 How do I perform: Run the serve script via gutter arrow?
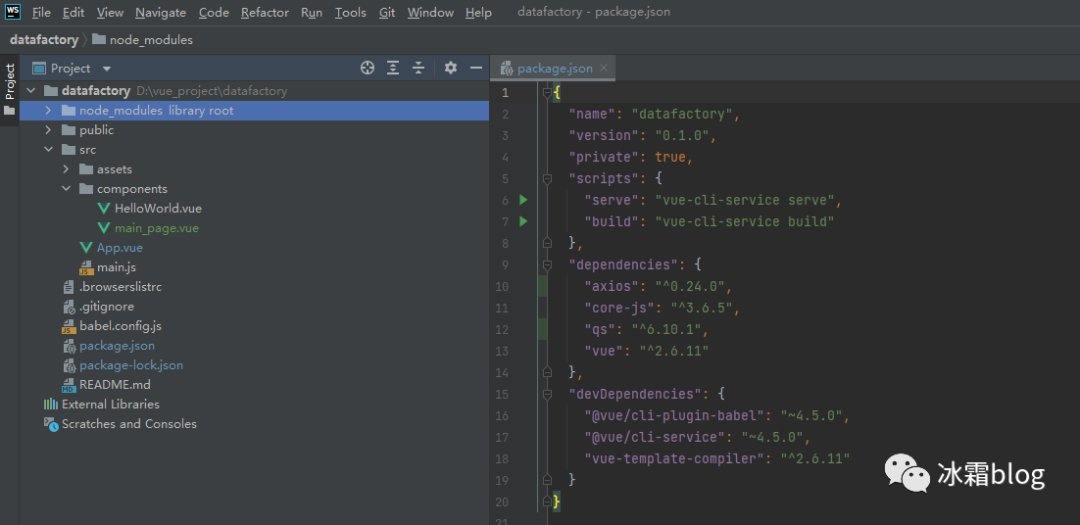click(x=523, y=200)
